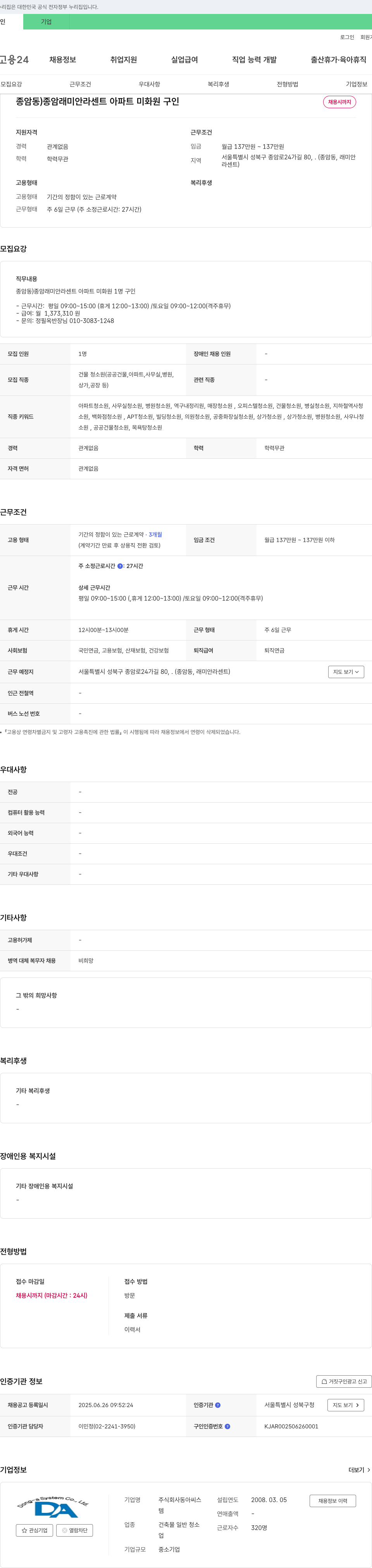Viewport: 372px width, 1568px height.
Task: Click help icon next to 구인인증번호
Action: pyautogui.click(x=227, y=1426)
